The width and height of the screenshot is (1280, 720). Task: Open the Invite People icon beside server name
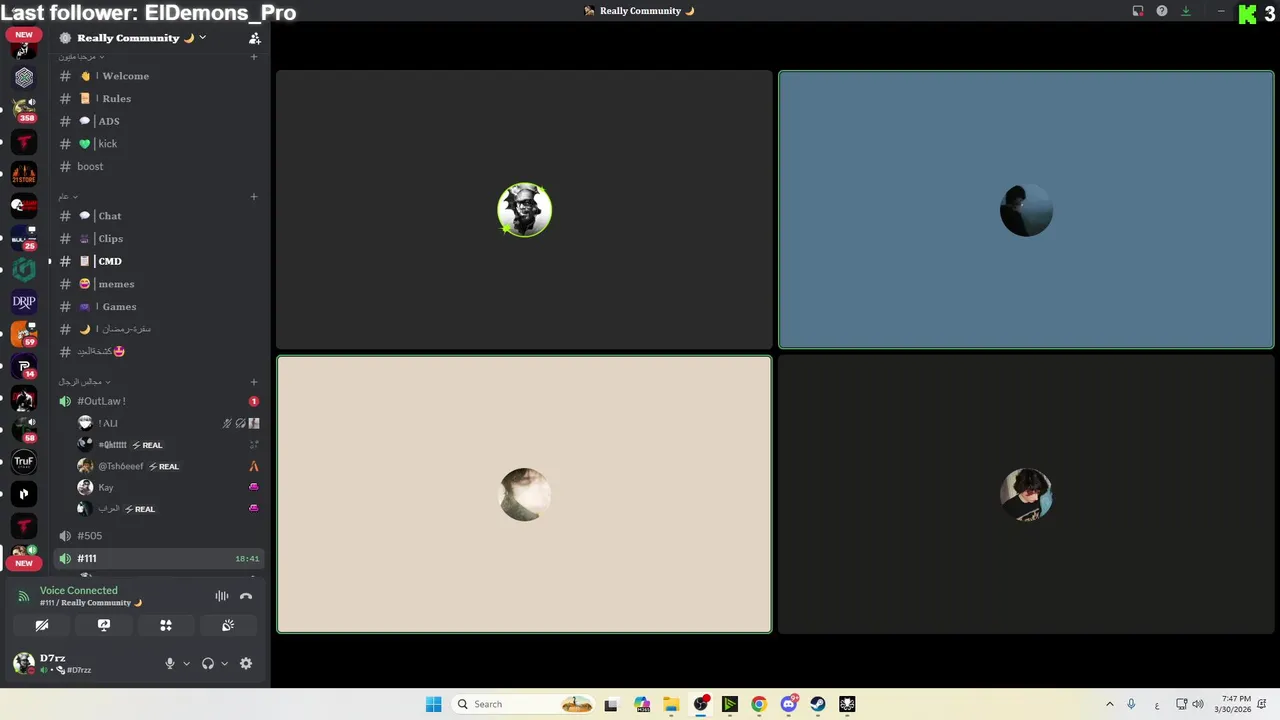pyautogui.click(x=254, y=38)
